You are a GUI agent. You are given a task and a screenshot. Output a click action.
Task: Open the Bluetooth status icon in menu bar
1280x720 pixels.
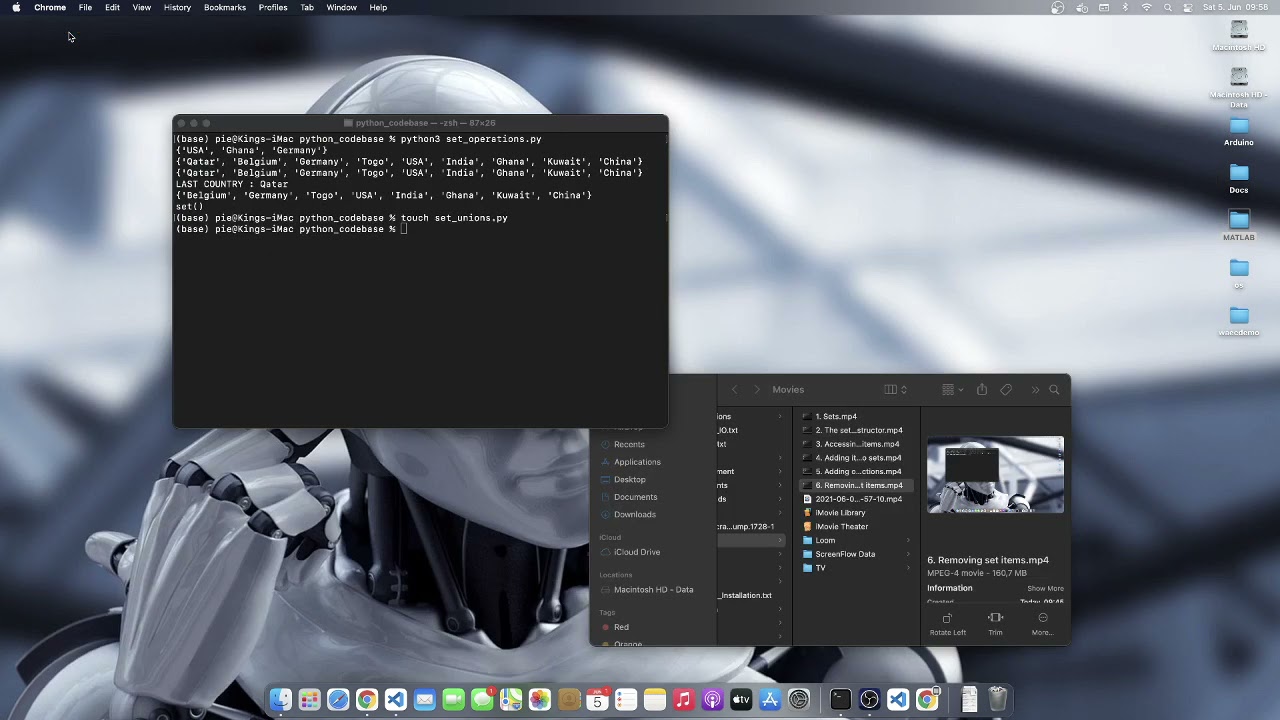point(1125,8)
